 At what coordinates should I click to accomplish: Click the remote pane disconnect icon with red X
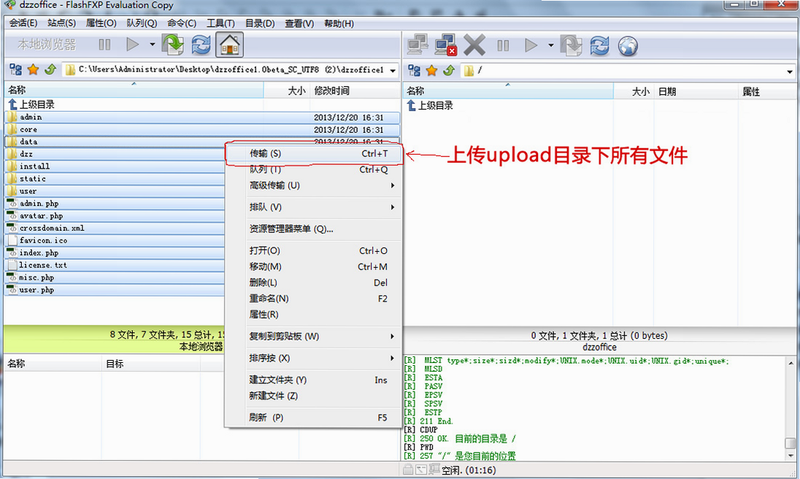click(446, 45)
